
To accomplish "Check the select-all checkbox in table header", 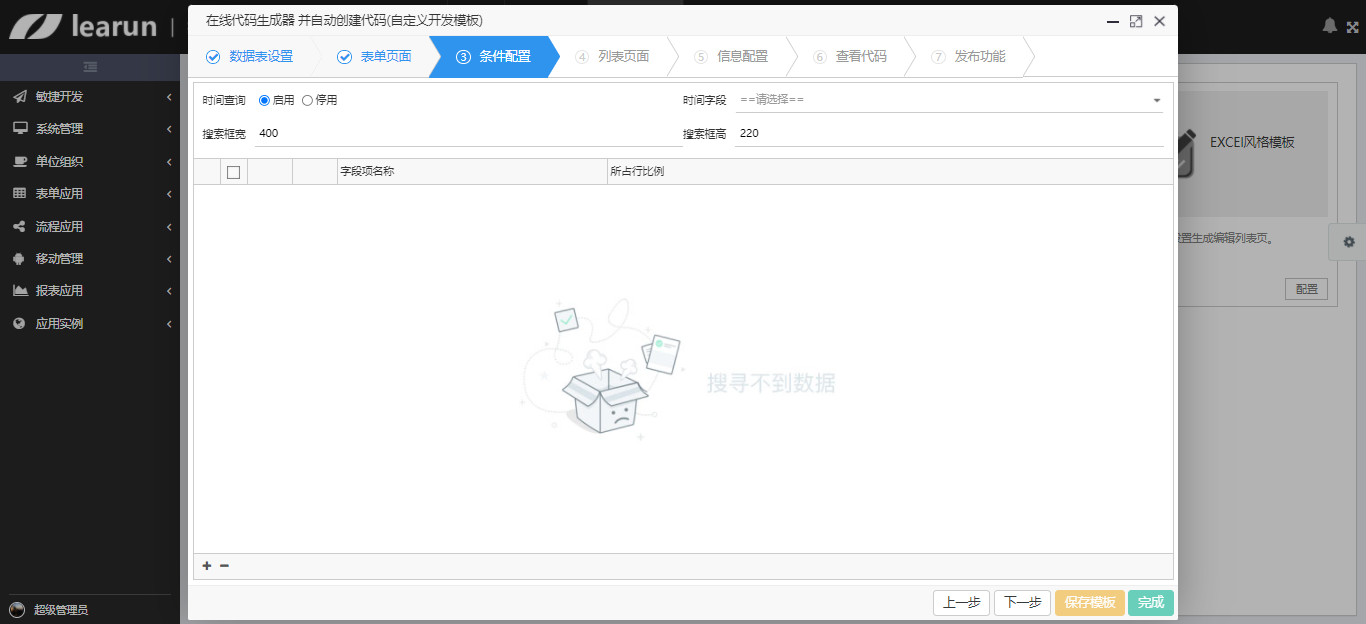I will [x=234, y=171].
